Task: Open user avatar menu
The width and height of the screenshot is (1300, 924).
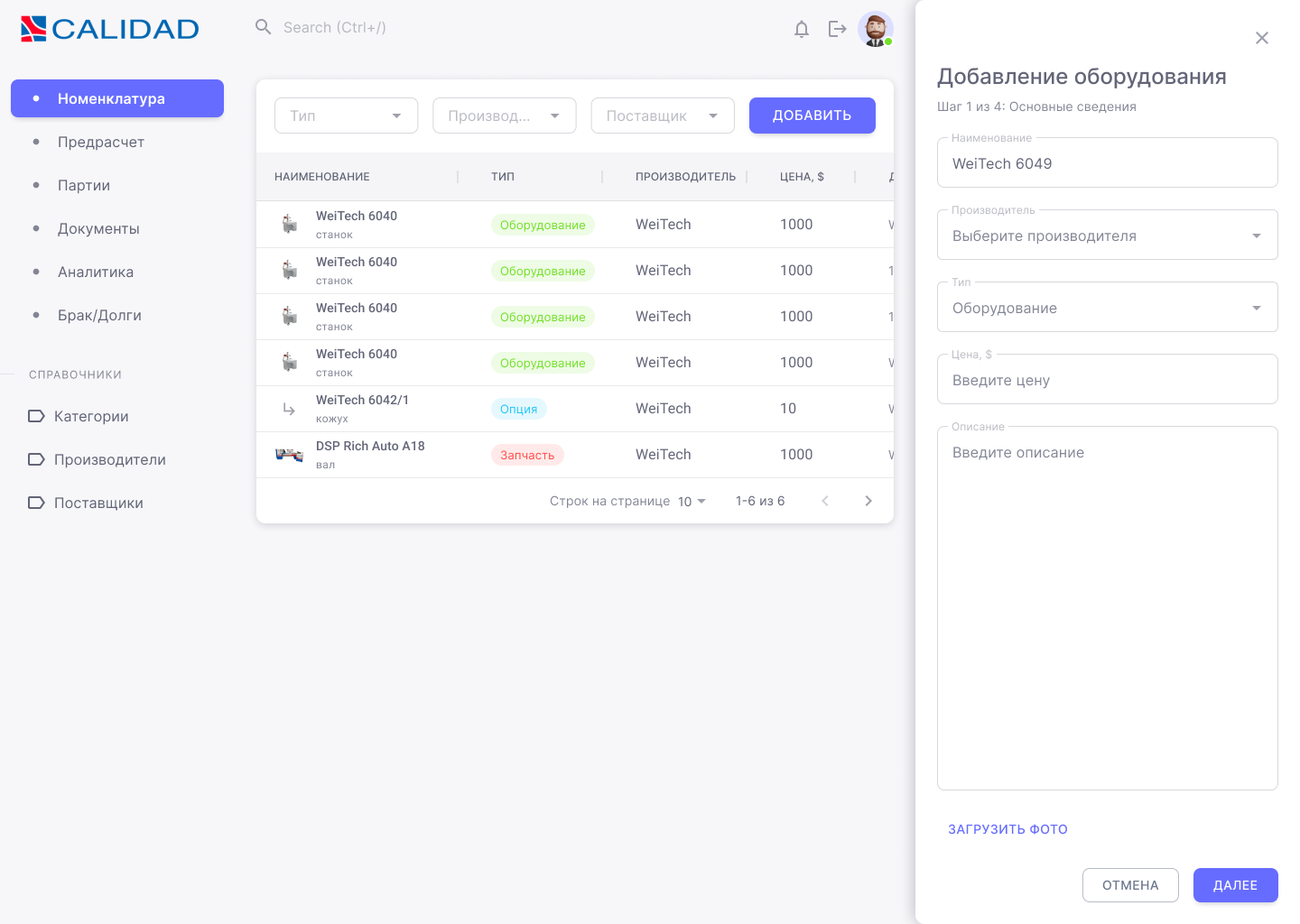Action: 876,29
